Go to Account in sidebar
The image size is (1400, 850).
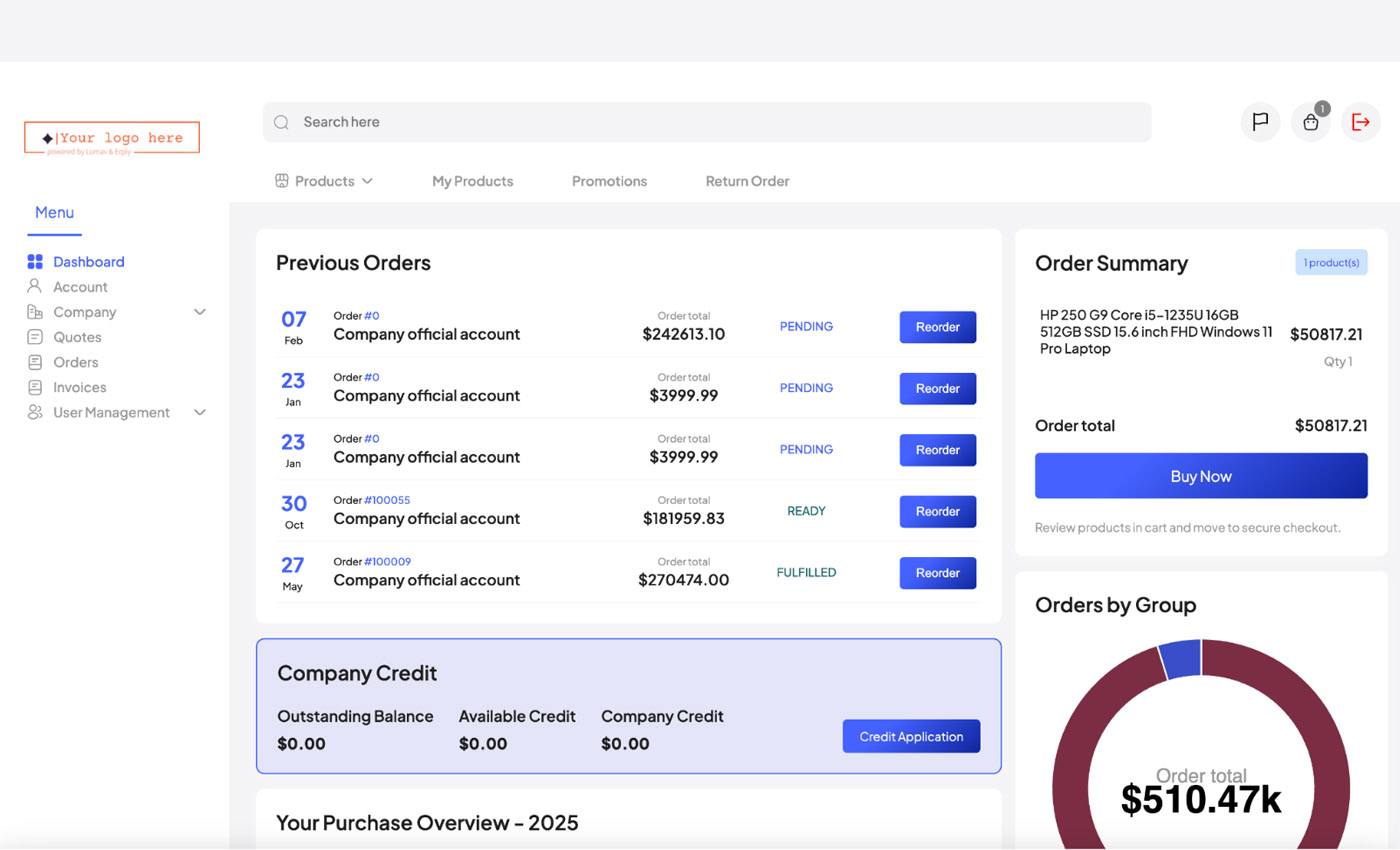tap(80, 287)
